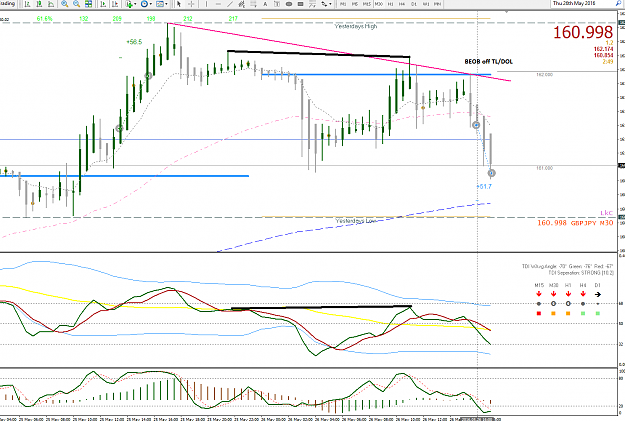Select the crosshair tool
The image size is (625, 421).
(x=191, y=4)
